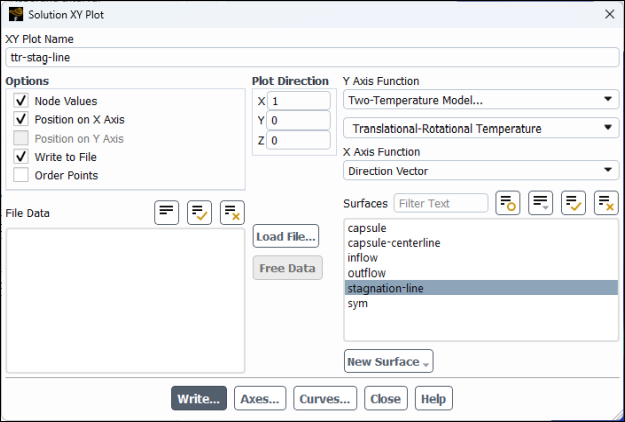The height and width of the screenshot is (422, 625).
Task: Open the Two-Temperature Model dropdown
Action: [x=480, y=100]
